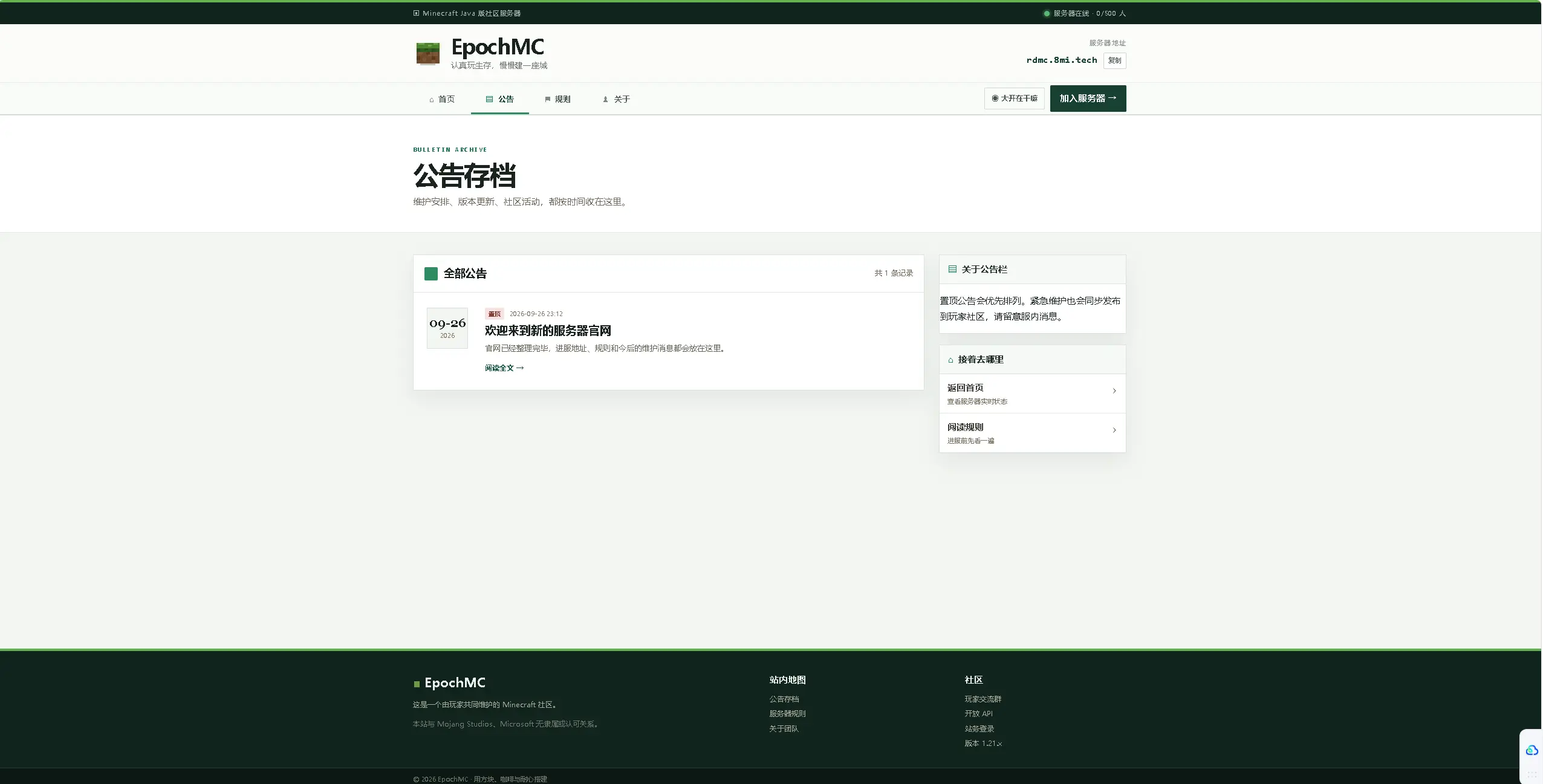Click the list icon beside 关于公告栏
Viewport: 1543px width, 784px height.
[x=952, y=269]
